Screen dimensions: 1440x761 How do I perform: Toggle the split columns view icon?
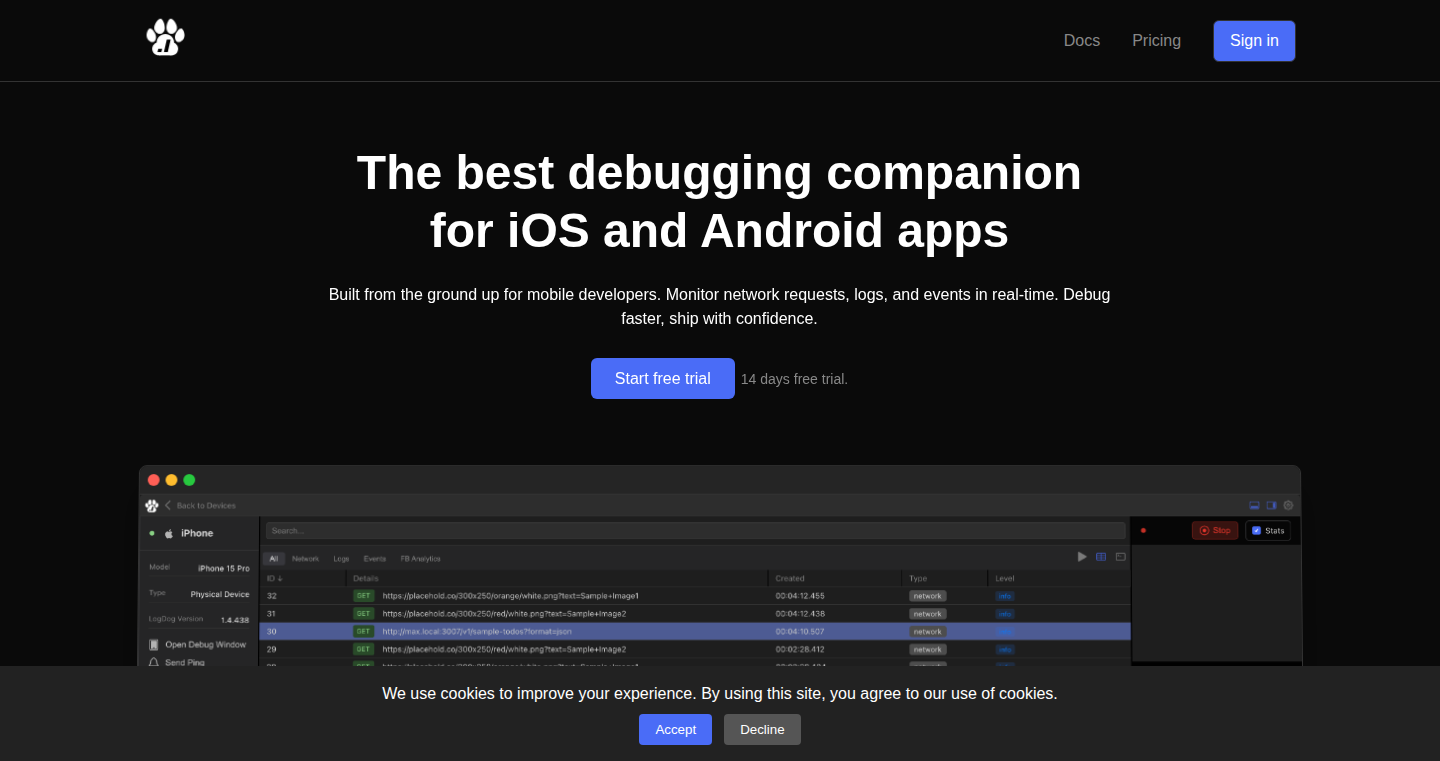(x=1101, y=557)
